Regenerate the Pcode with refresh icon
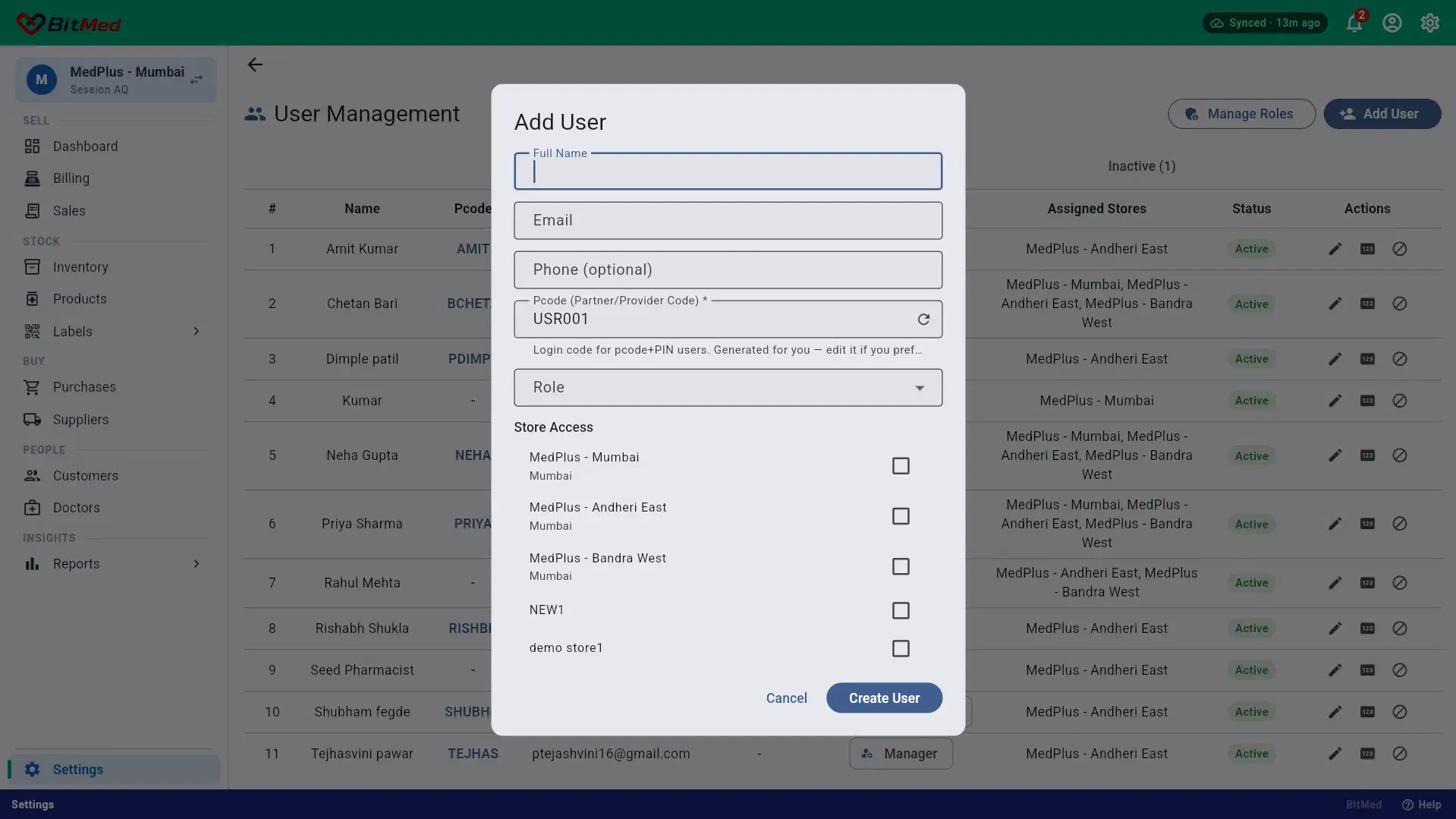This screenshot has width=1456, height=819. [923, 320]
